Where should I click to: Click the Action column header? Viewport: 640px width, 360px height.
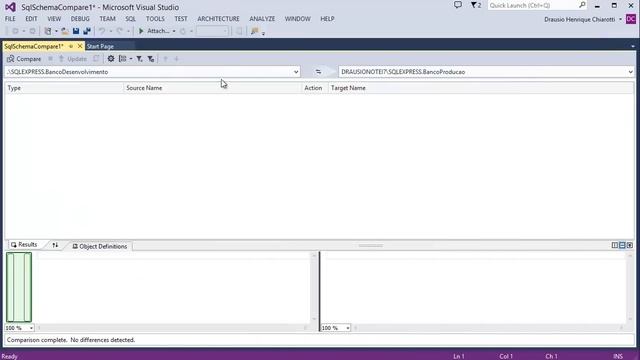pyautogui.click(x=314, y=88)
